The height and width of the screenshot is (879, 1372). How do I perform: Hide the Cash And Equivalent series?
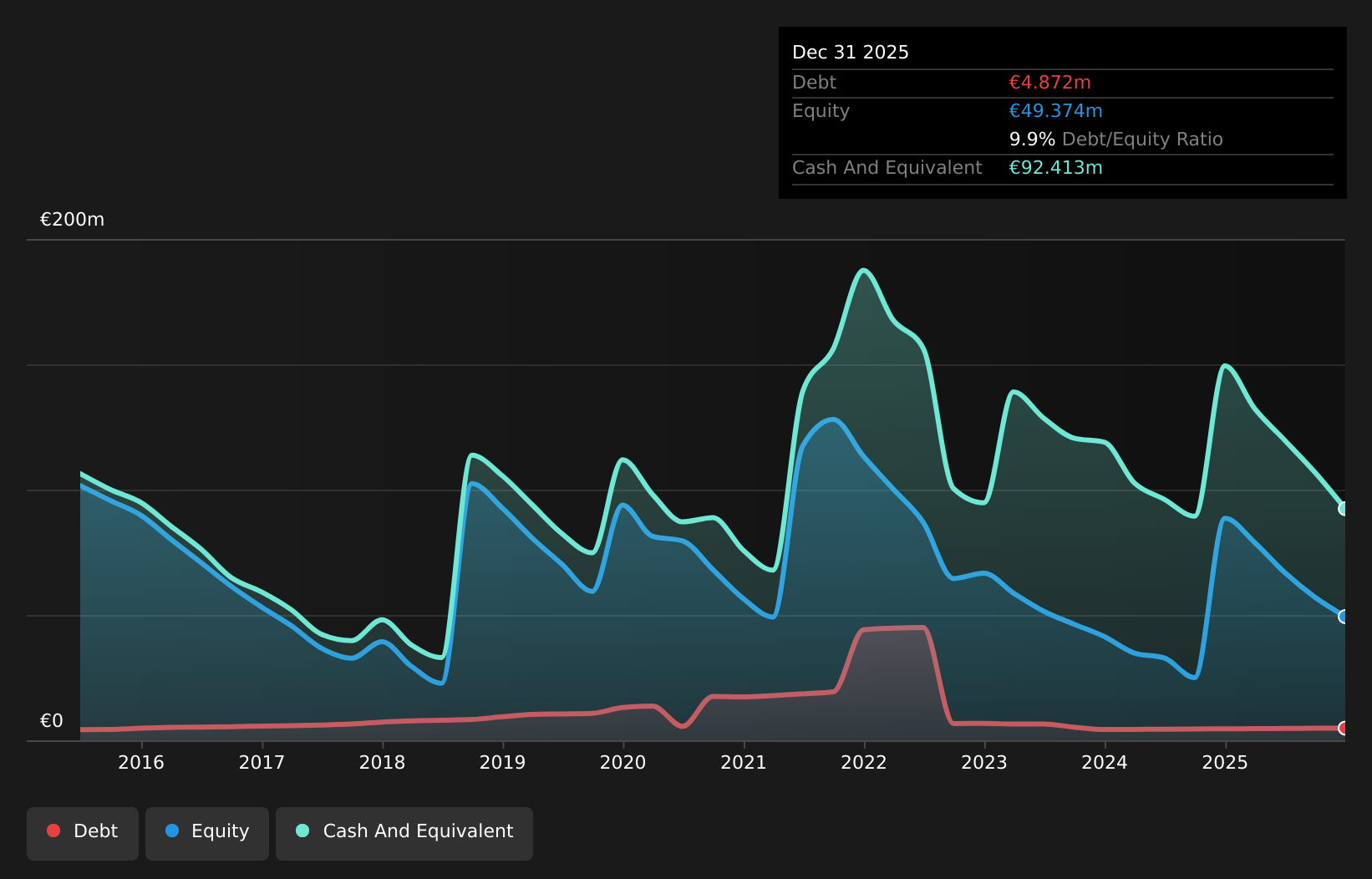(404, 831)
